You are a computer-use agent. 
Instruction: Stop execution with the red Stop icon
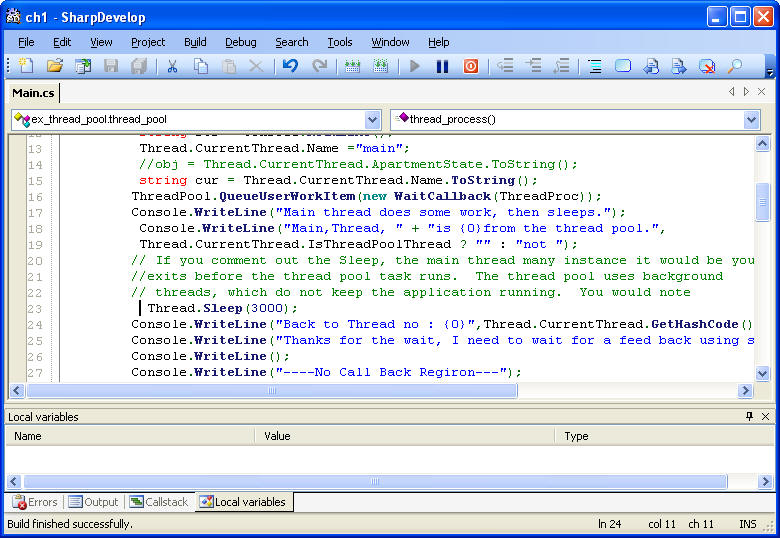470,66
